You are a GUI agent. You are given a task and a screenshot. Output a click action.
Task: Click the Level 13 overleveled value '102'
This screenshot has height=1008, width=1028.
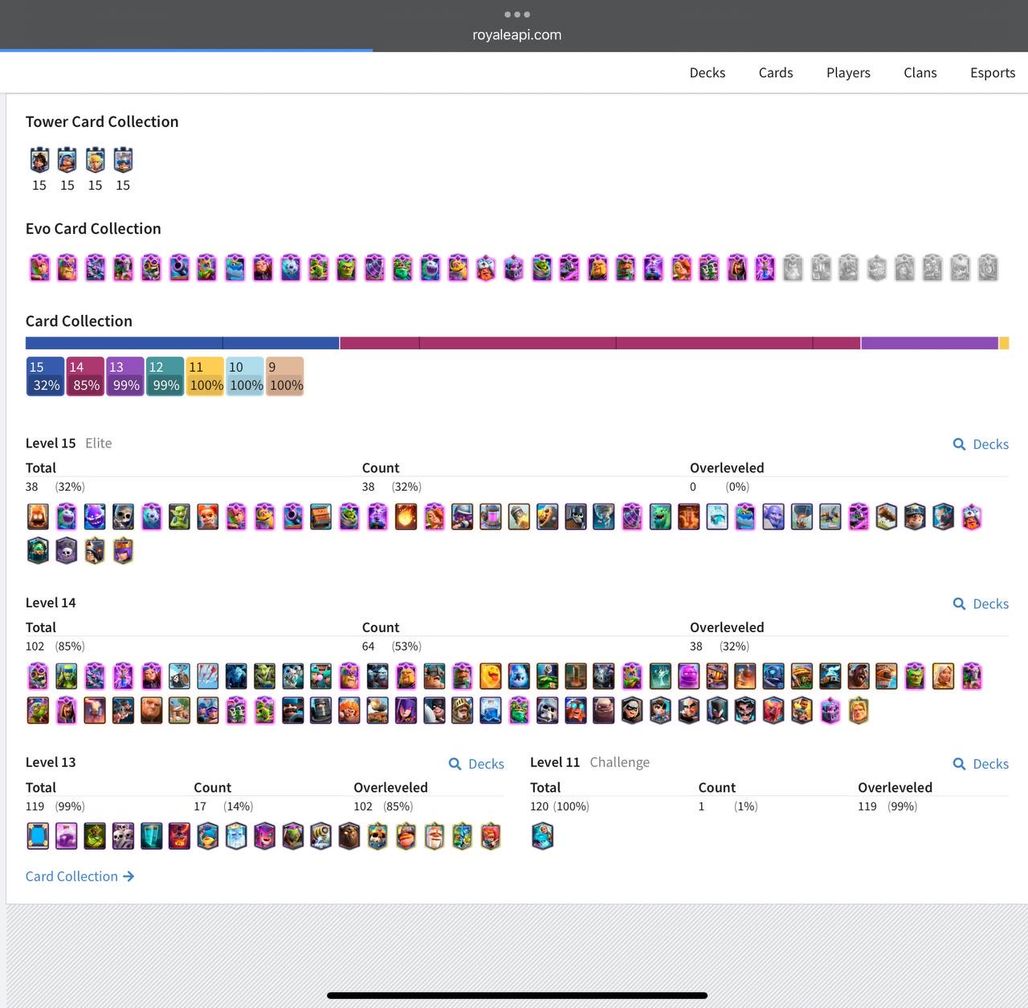coord(363,806)
